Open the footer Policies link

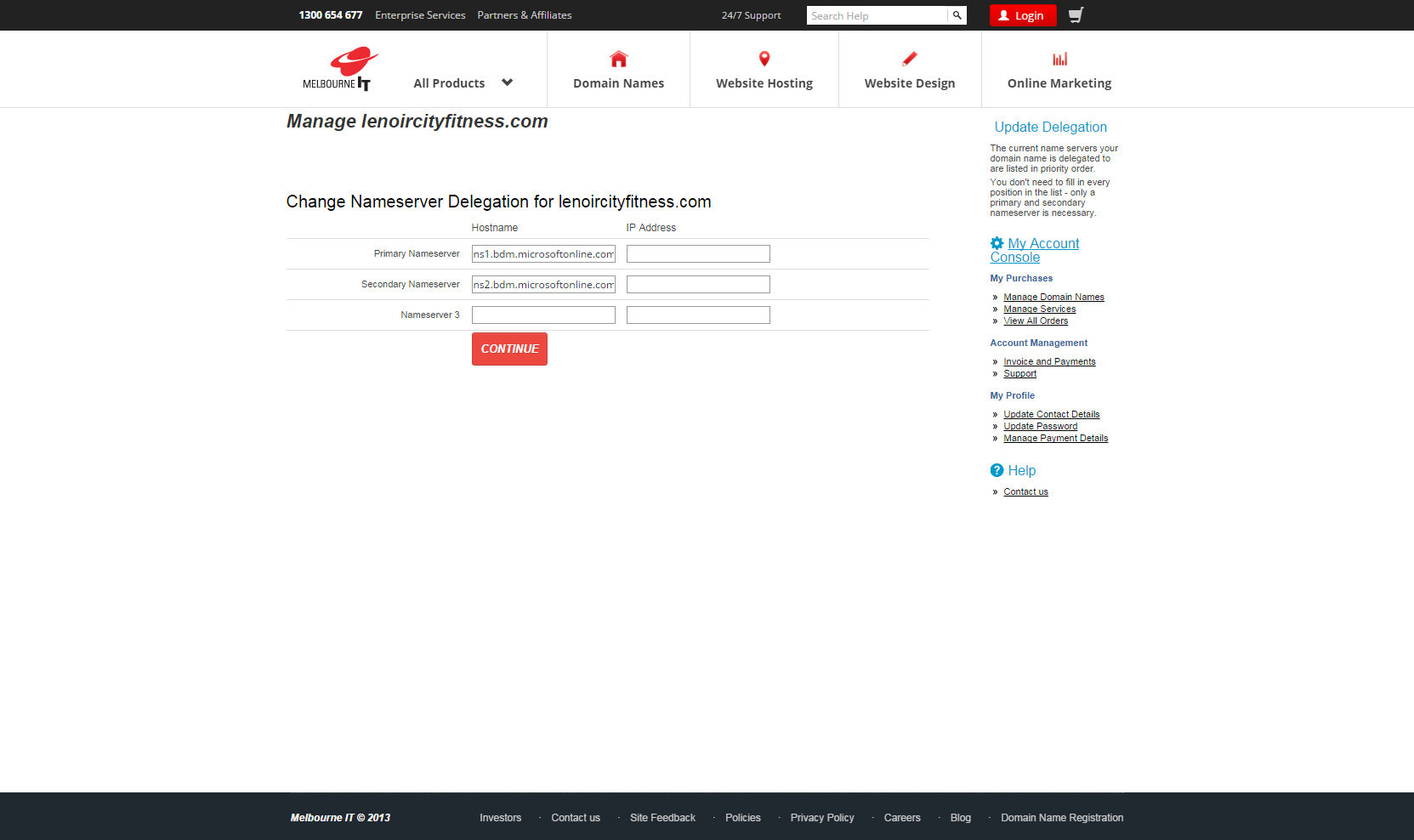(743, 818)
